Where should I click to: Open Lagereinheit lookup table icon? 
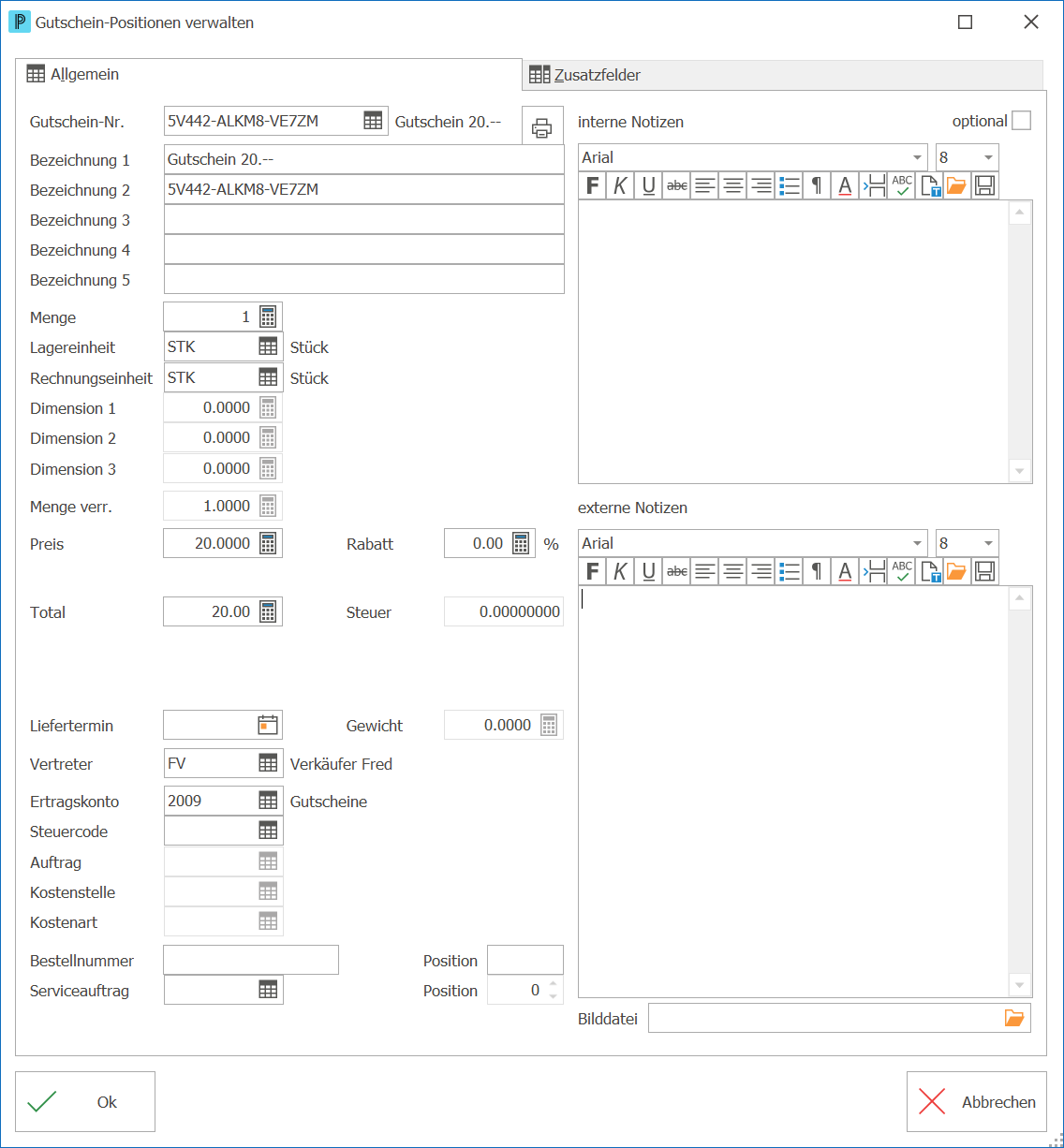tap(268, 346)
